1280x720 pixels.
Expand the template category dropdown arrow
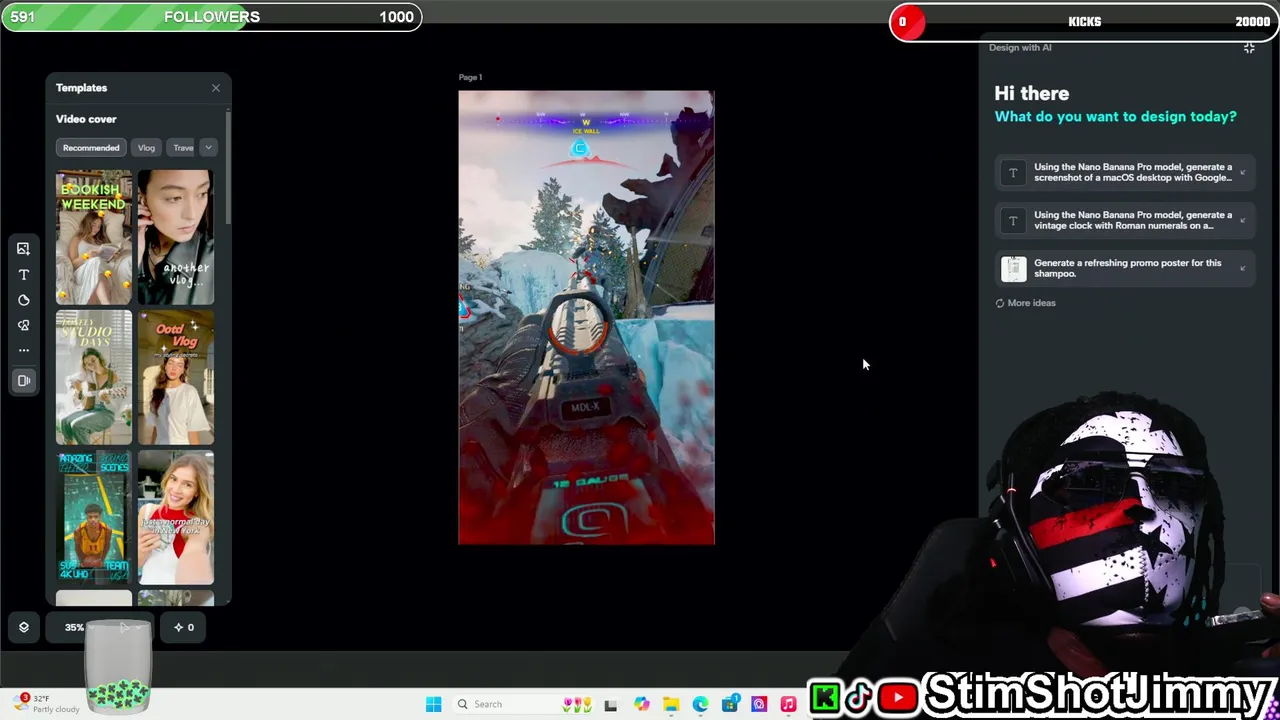tap(208, 148)
